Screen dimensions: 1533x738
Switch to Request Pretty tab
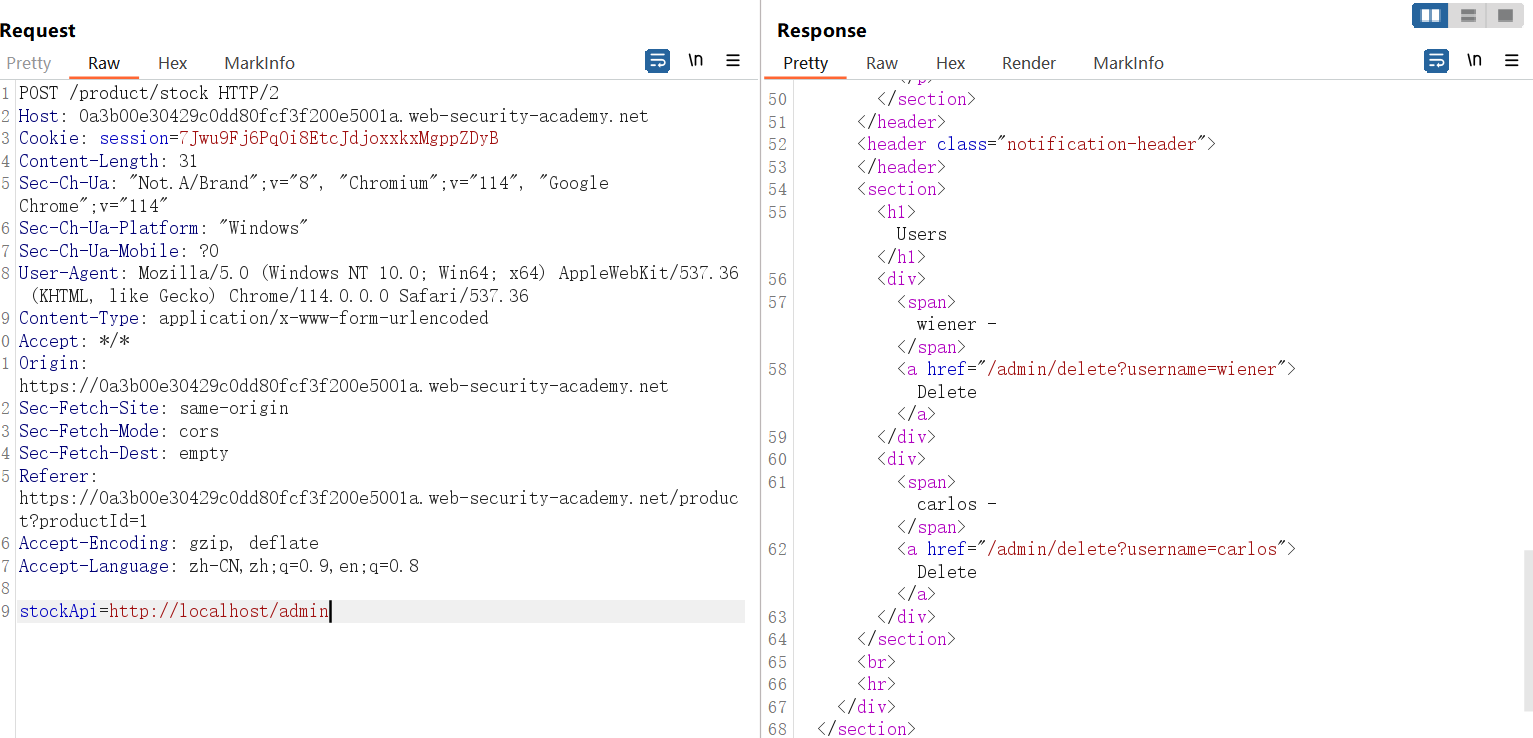tap(28, 63)
